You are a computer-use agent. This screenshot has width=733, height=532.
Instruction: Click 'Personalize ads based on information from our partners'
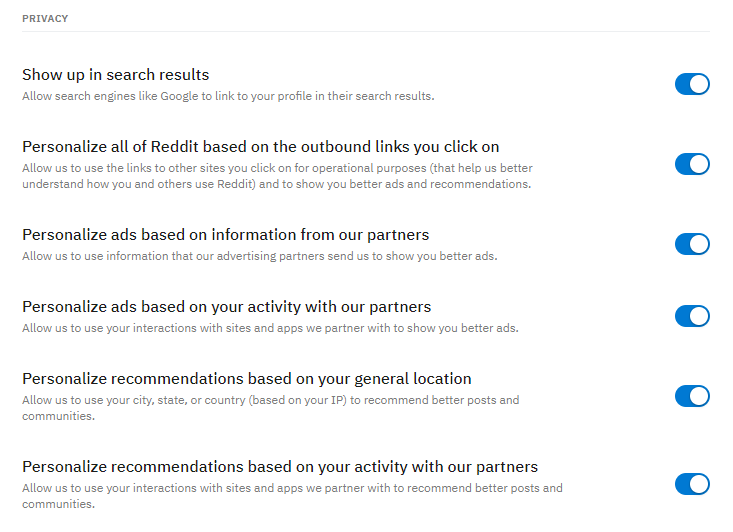tap(225, 235)
